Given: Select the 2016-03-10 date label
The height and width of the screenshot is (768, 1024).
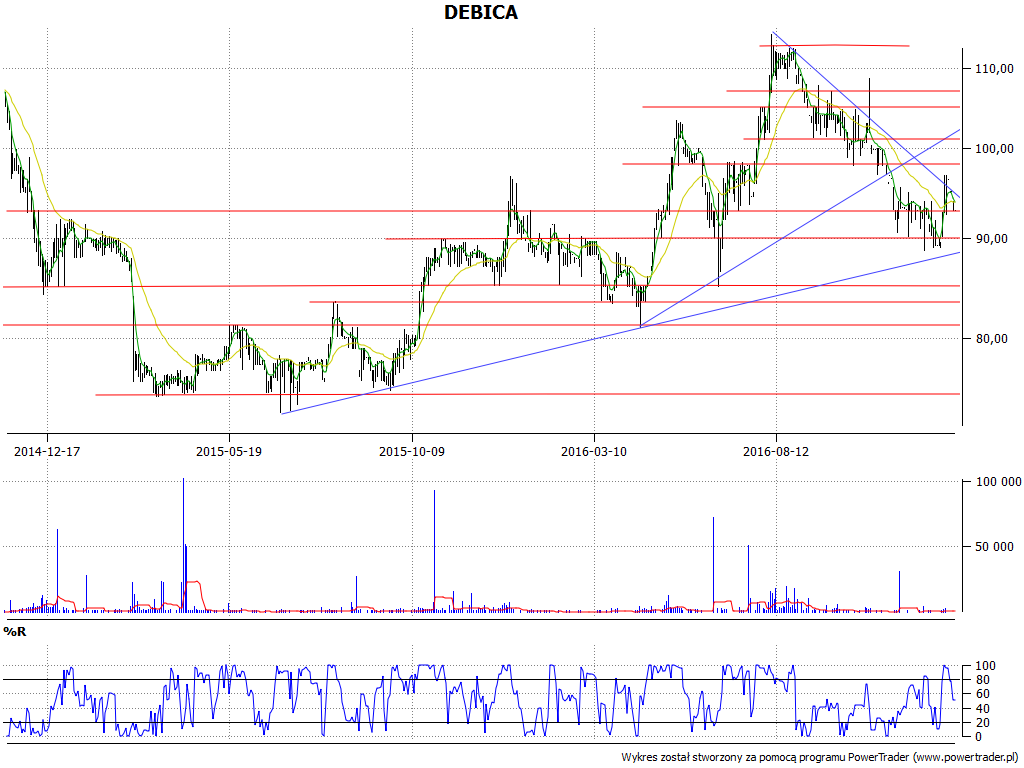Looking at the screenshot, I should (x=594, y=451).
